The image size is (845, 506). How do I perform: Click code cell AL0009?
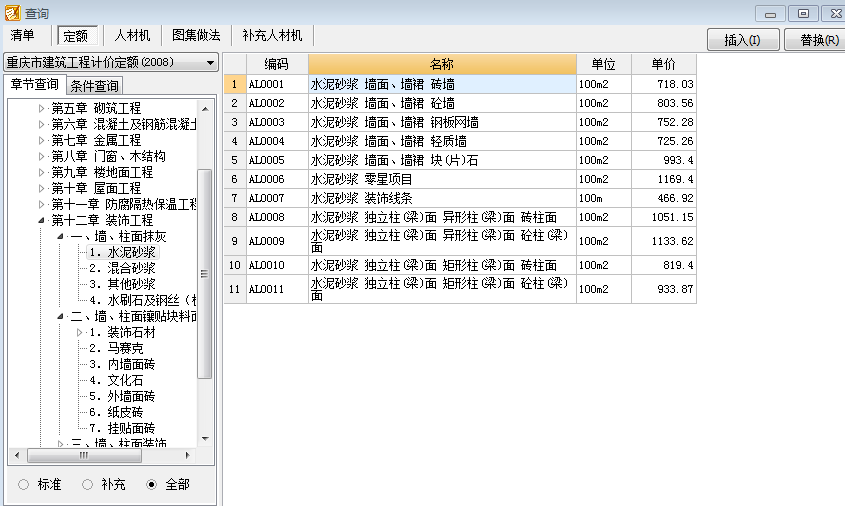(277, 241)
